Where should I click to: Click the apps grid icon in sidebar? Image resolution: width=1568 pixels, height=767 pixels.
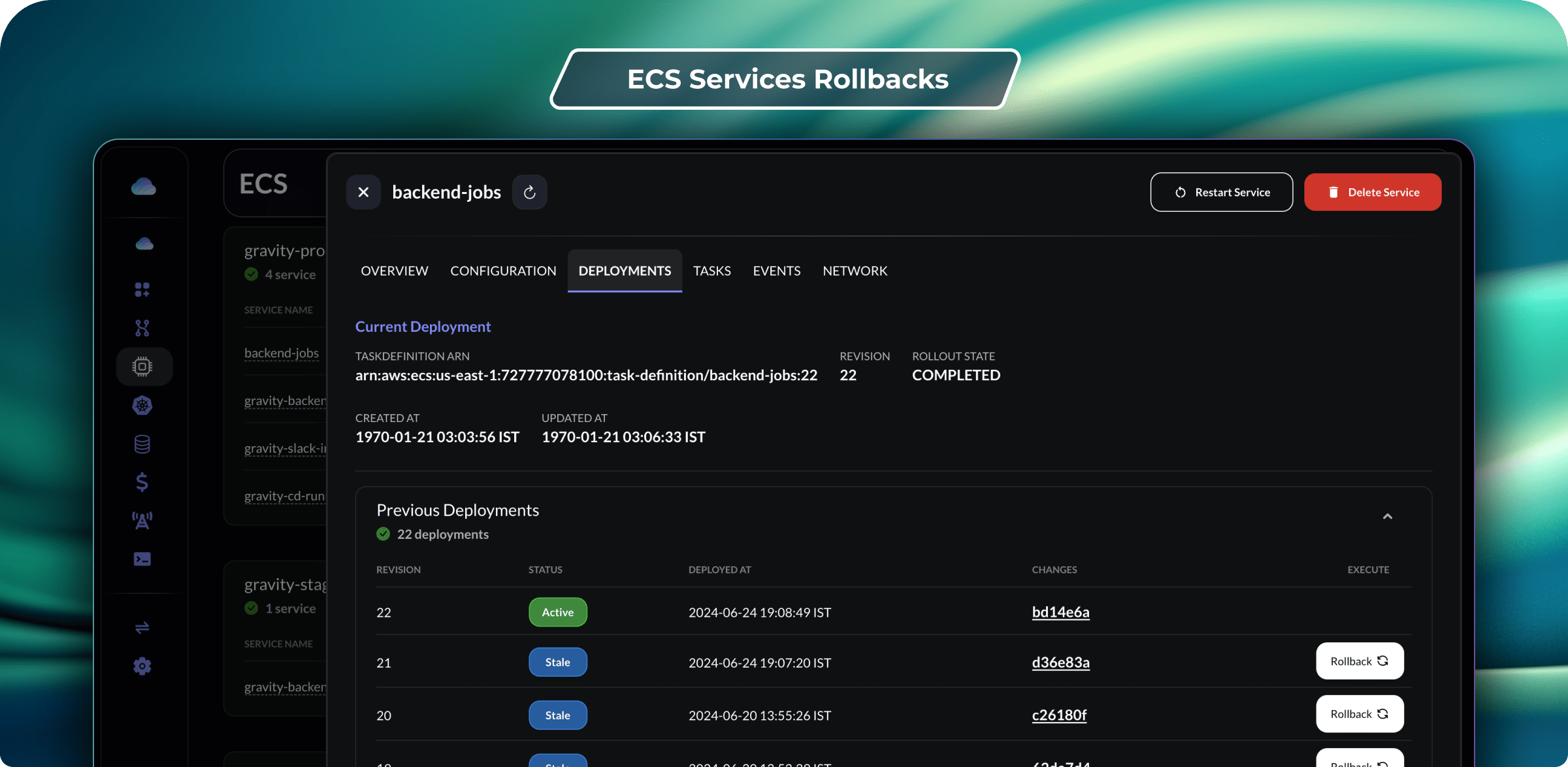[142, 289]
